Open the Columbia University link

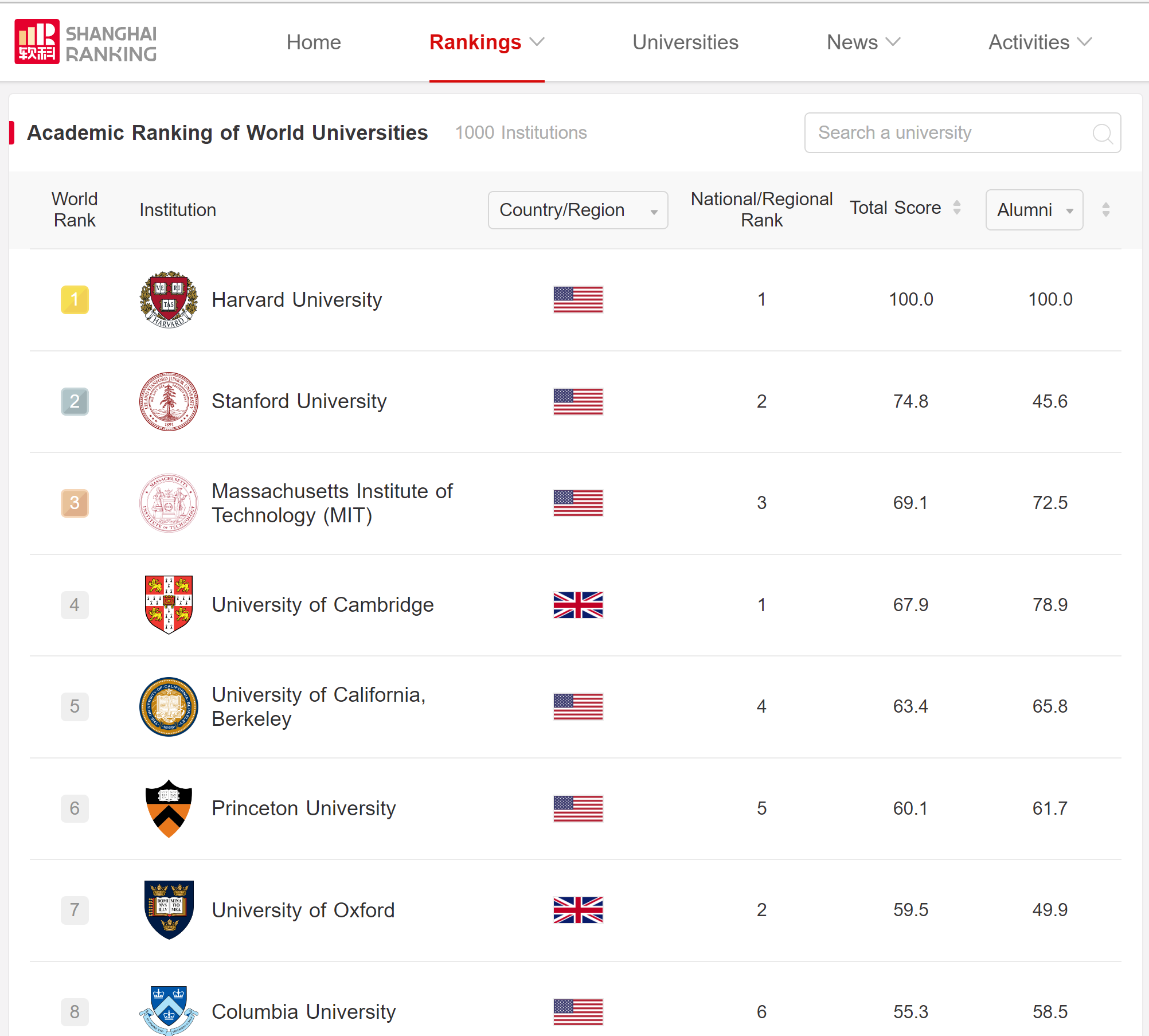pos(303,1012)
